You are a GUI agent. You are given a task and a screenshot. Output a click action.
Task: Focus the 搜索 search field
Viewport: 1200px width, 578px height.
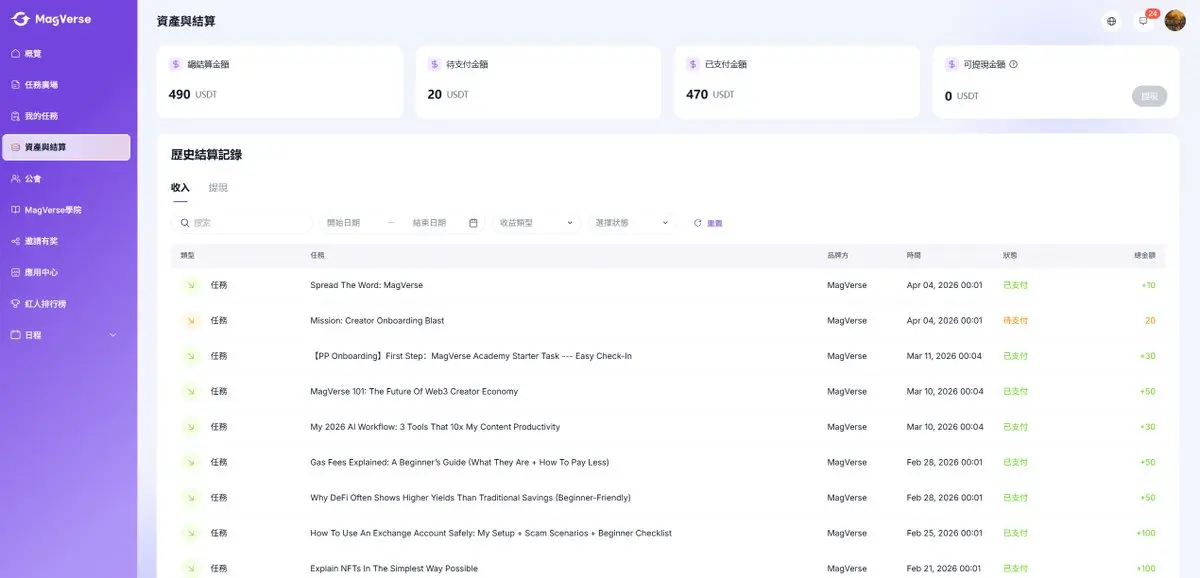(241, 223)
